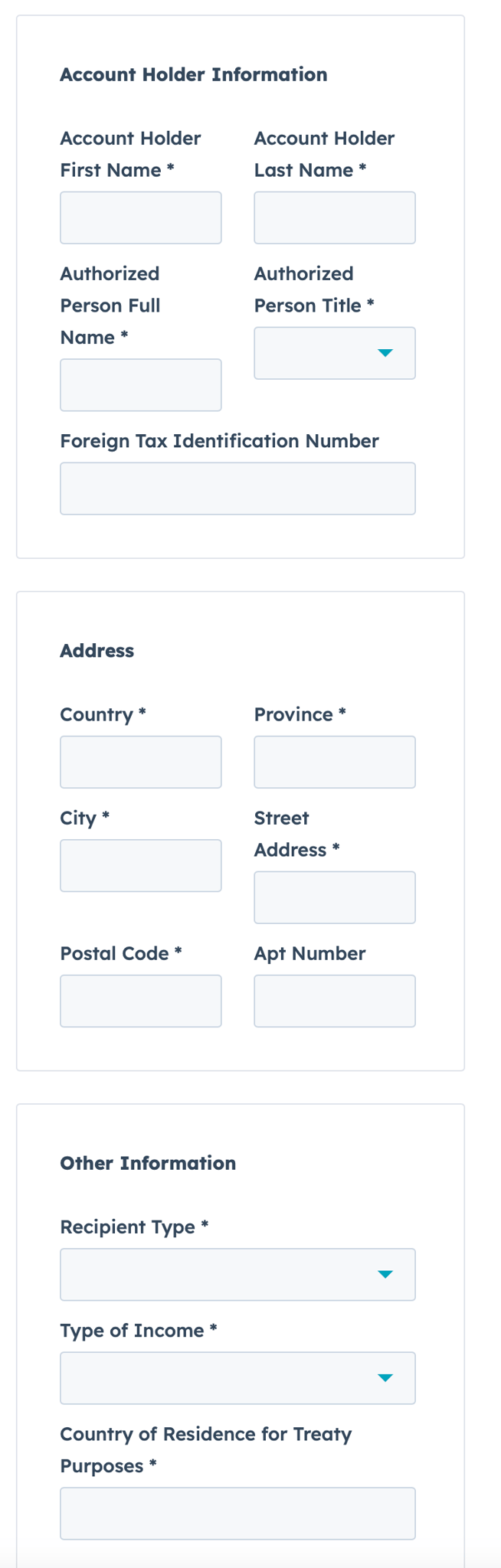This screenshot has width=501, height=1568.
Task: Select the Country of Residence for Treaty Purposes field
Action: tap(237, 1513)
